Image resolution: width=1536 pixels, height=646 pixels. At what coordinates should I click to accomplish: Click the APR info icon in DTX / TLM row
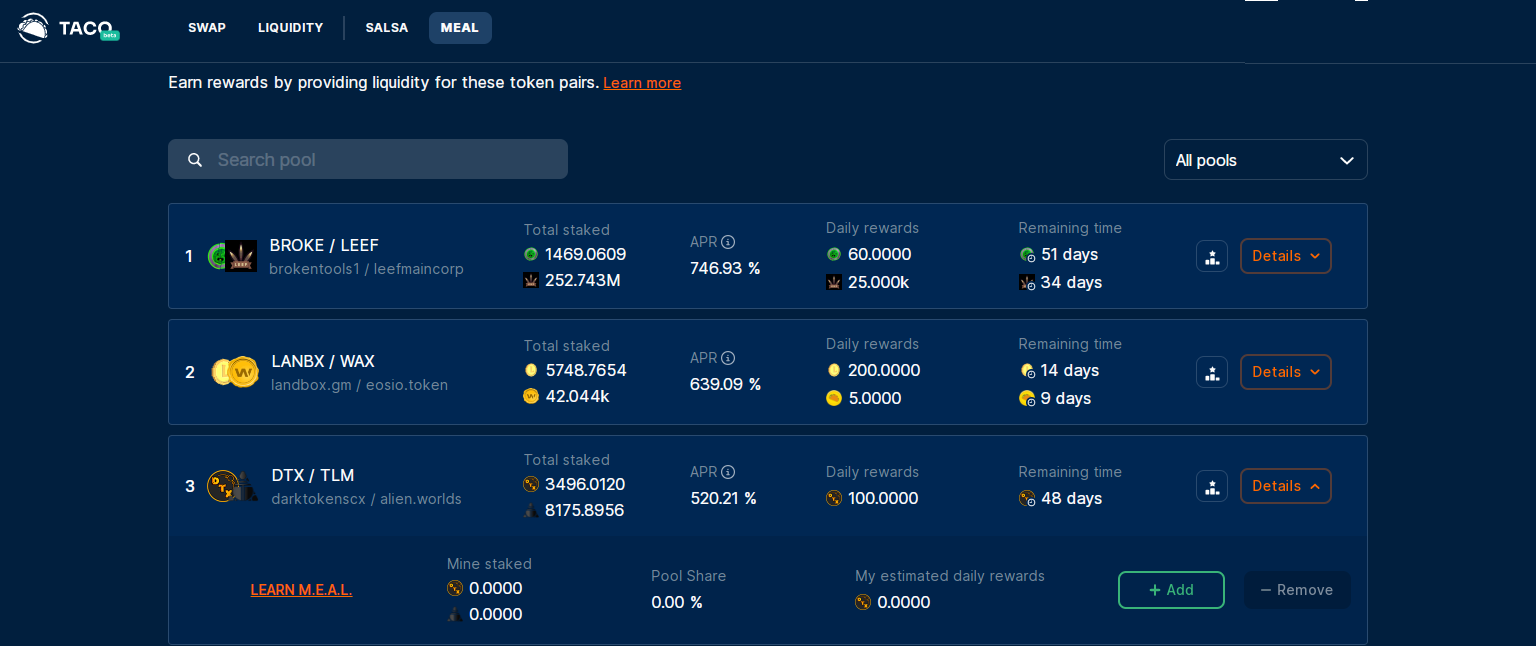728,472
